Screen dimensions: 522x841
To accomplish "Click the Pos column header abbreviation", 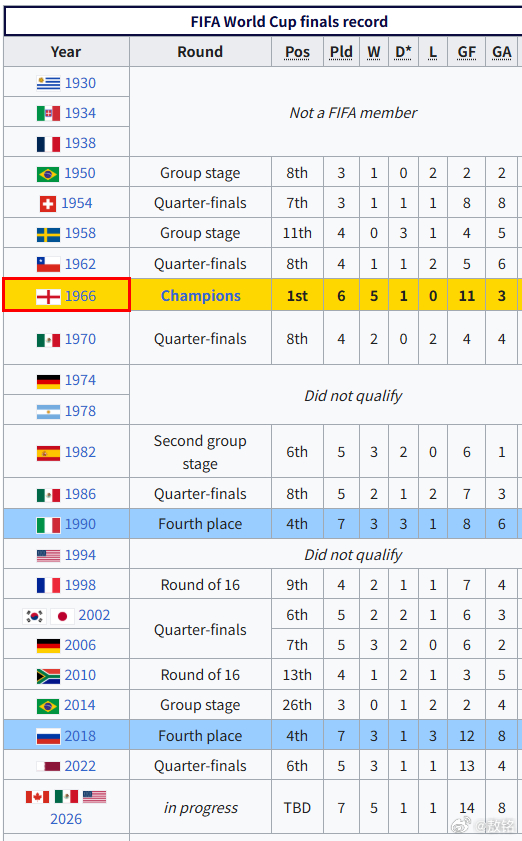I will (297, 52).
